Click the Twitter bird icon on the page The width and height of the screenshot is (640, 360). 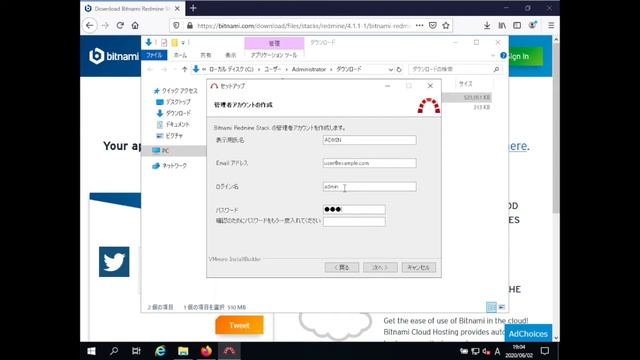coord(114,262)
